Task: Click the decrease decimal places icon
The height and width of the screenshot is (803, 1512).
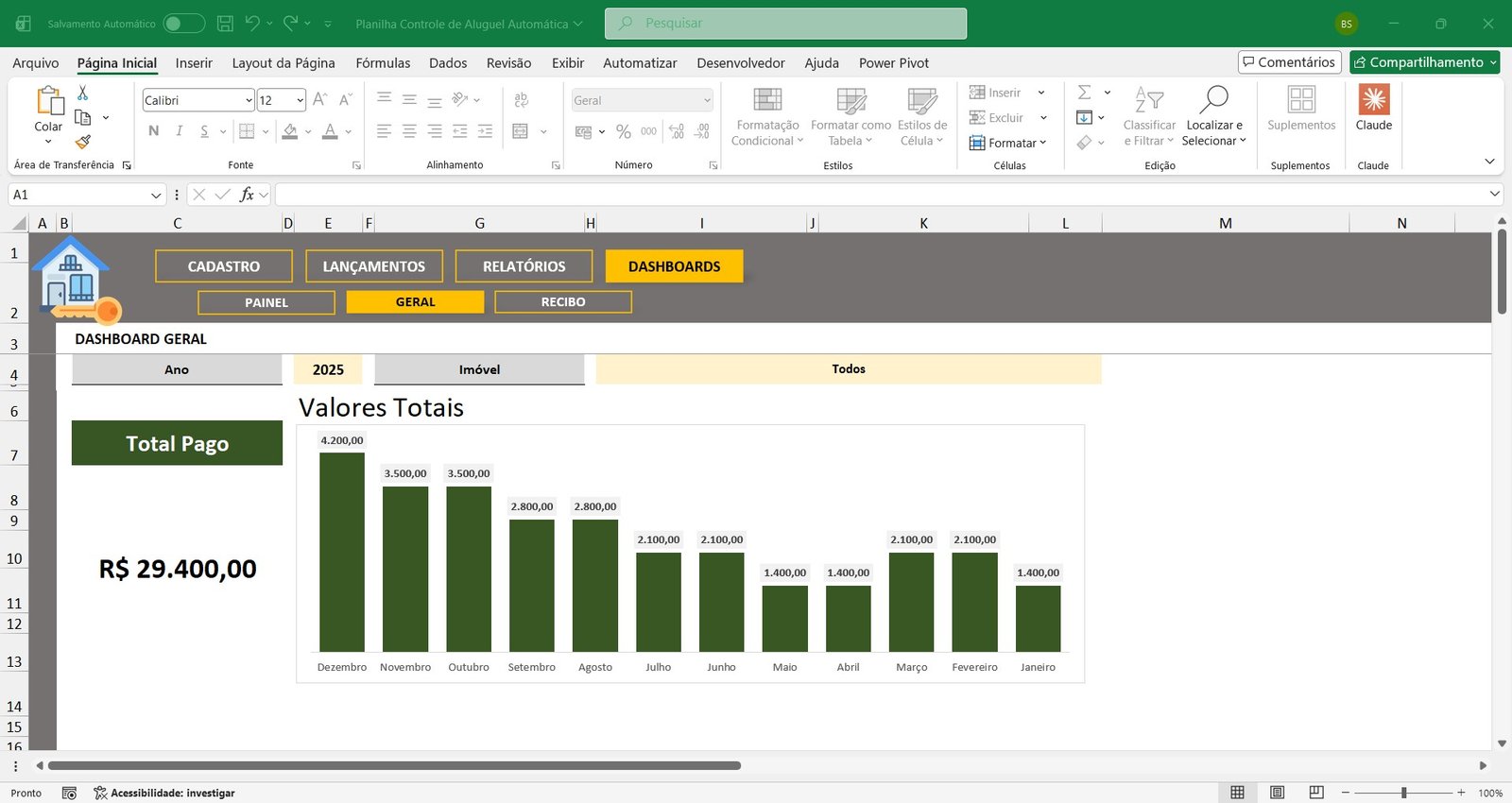Action: 701,131
